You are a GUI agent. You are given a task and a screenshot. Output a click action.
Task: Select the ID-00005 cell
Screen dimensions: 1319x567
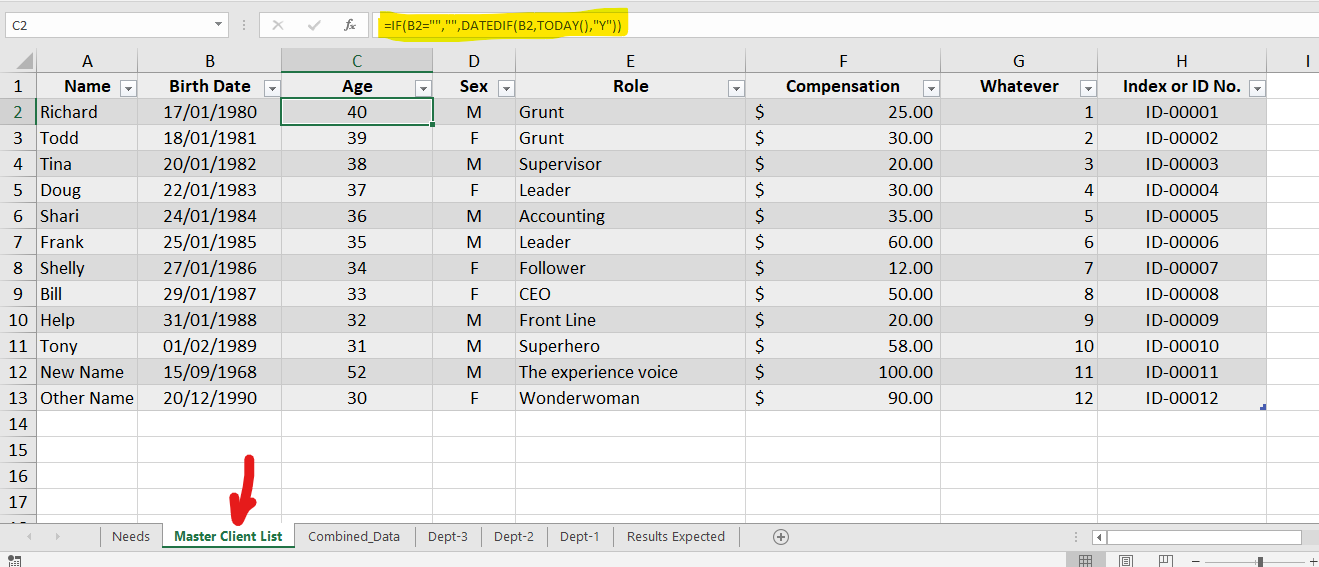pyautogui.click(x=1182, y=216)
